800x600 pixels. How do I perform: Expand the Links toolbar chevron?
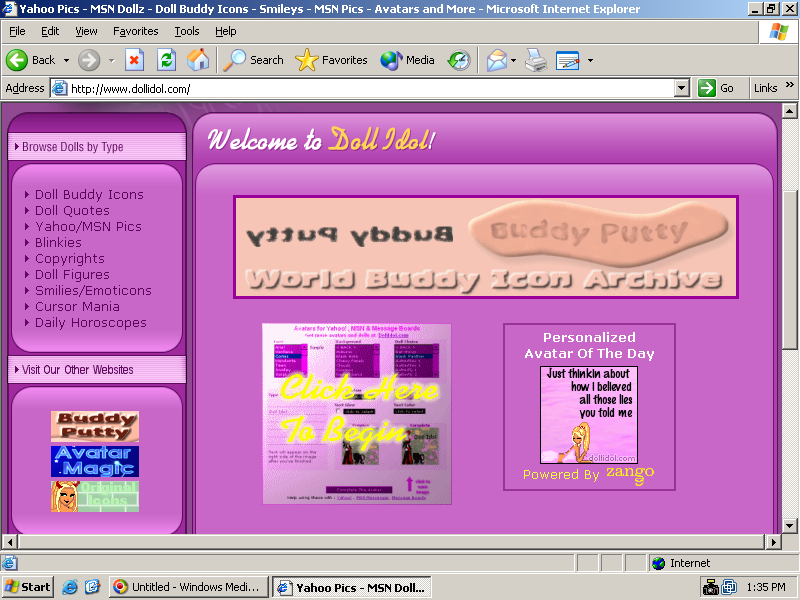789,84
